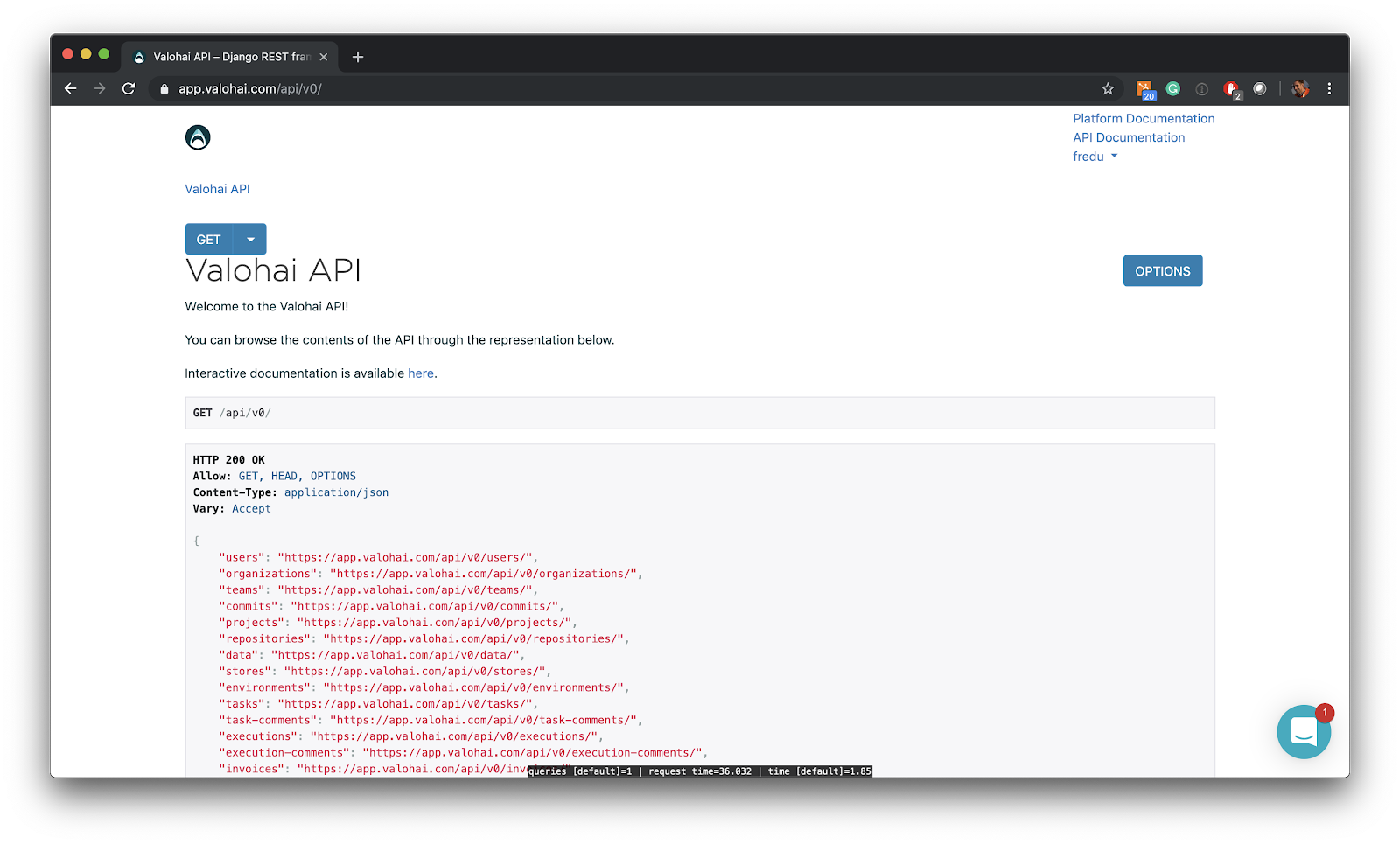View site security lock info
1400x844 pixels.
[x=164, y=88]
